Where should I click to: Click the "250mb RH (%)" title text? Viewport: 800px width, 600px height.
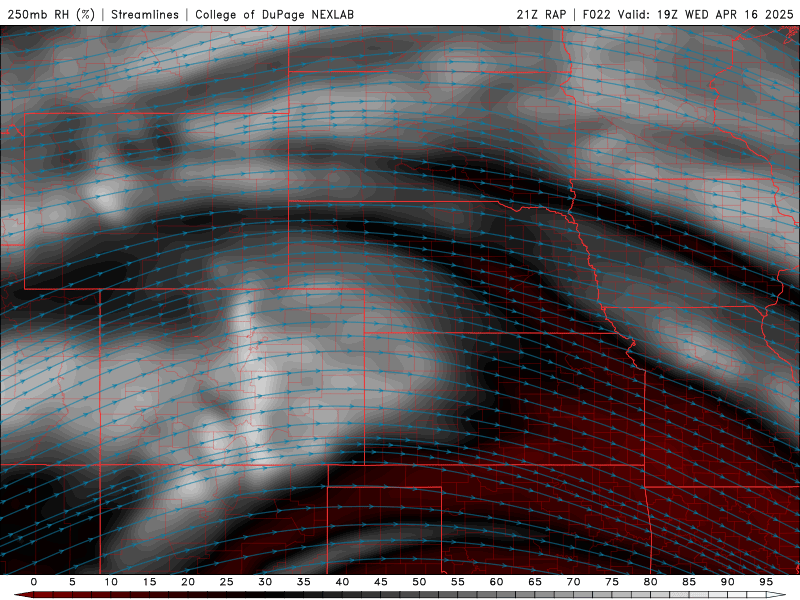point(51,14)
